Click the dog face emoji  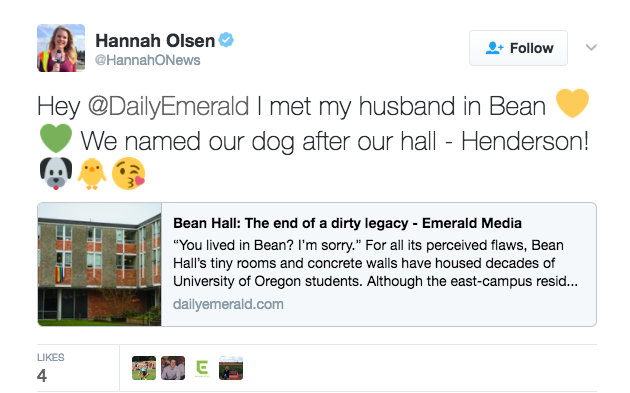[56, 173]
